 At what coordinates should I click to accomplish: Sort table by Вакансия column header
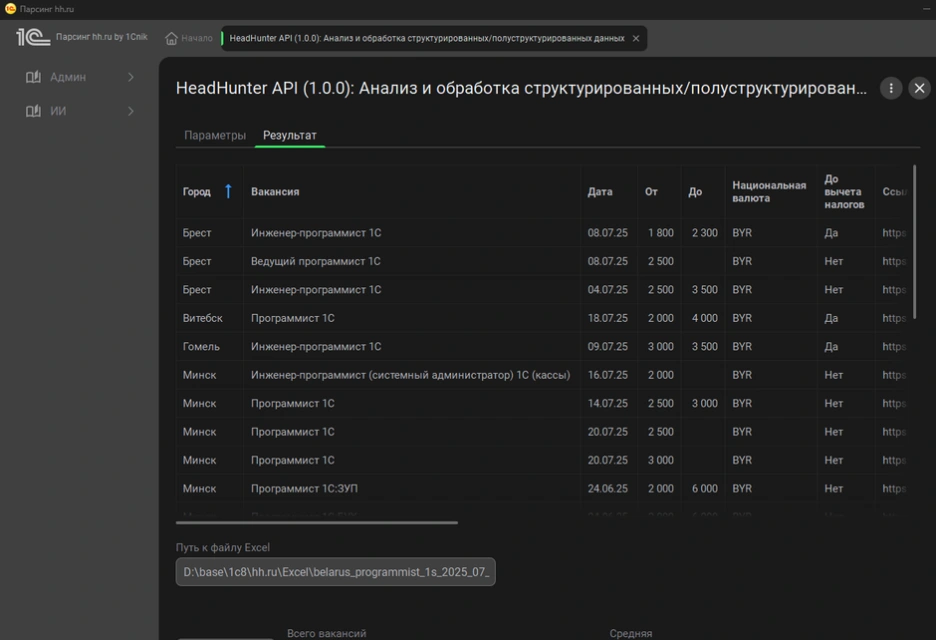(x=275, y=192)
